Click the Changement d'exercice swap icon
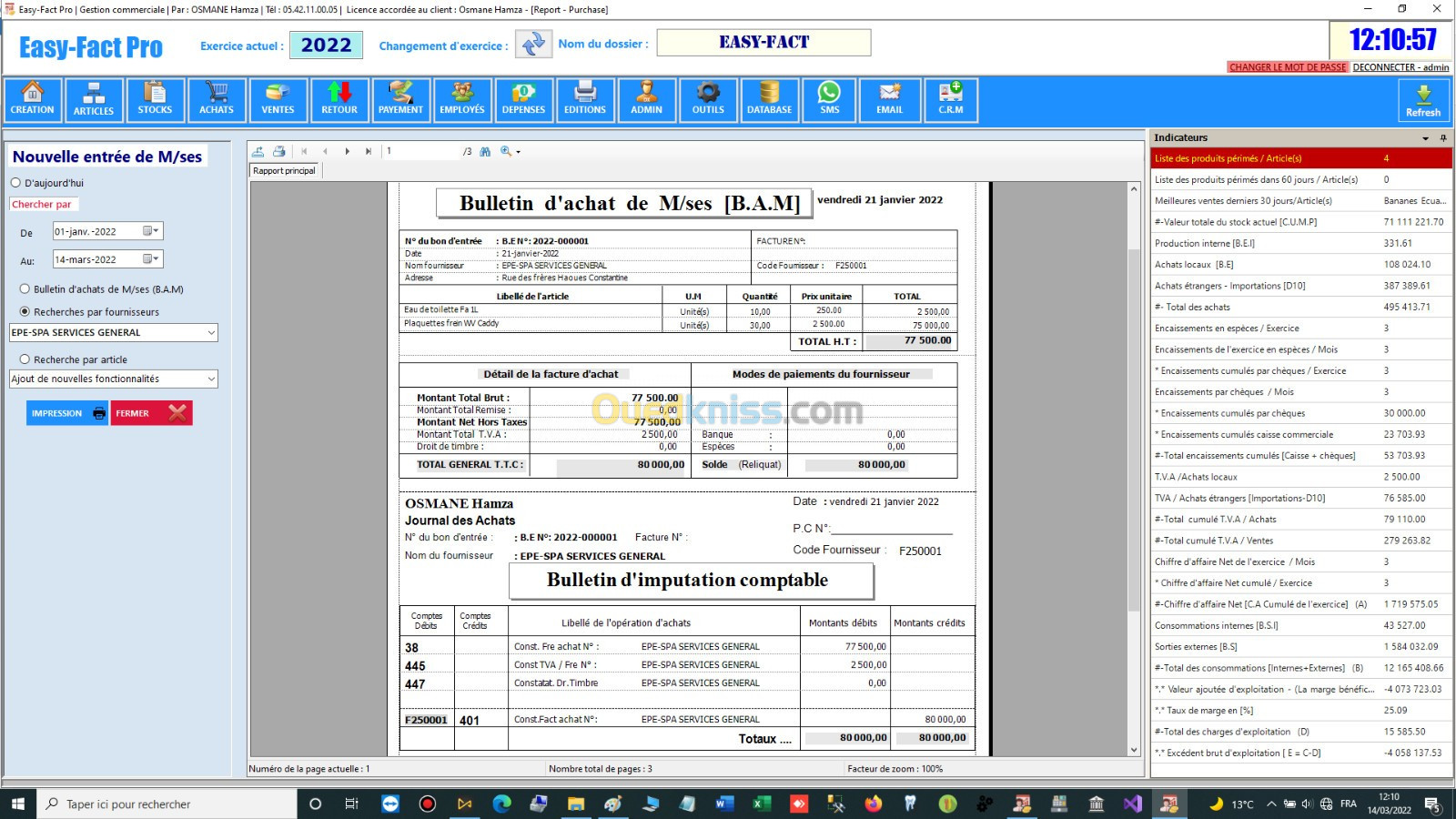The width and height of the screenshot is (1456, 819). coord(533,44)
